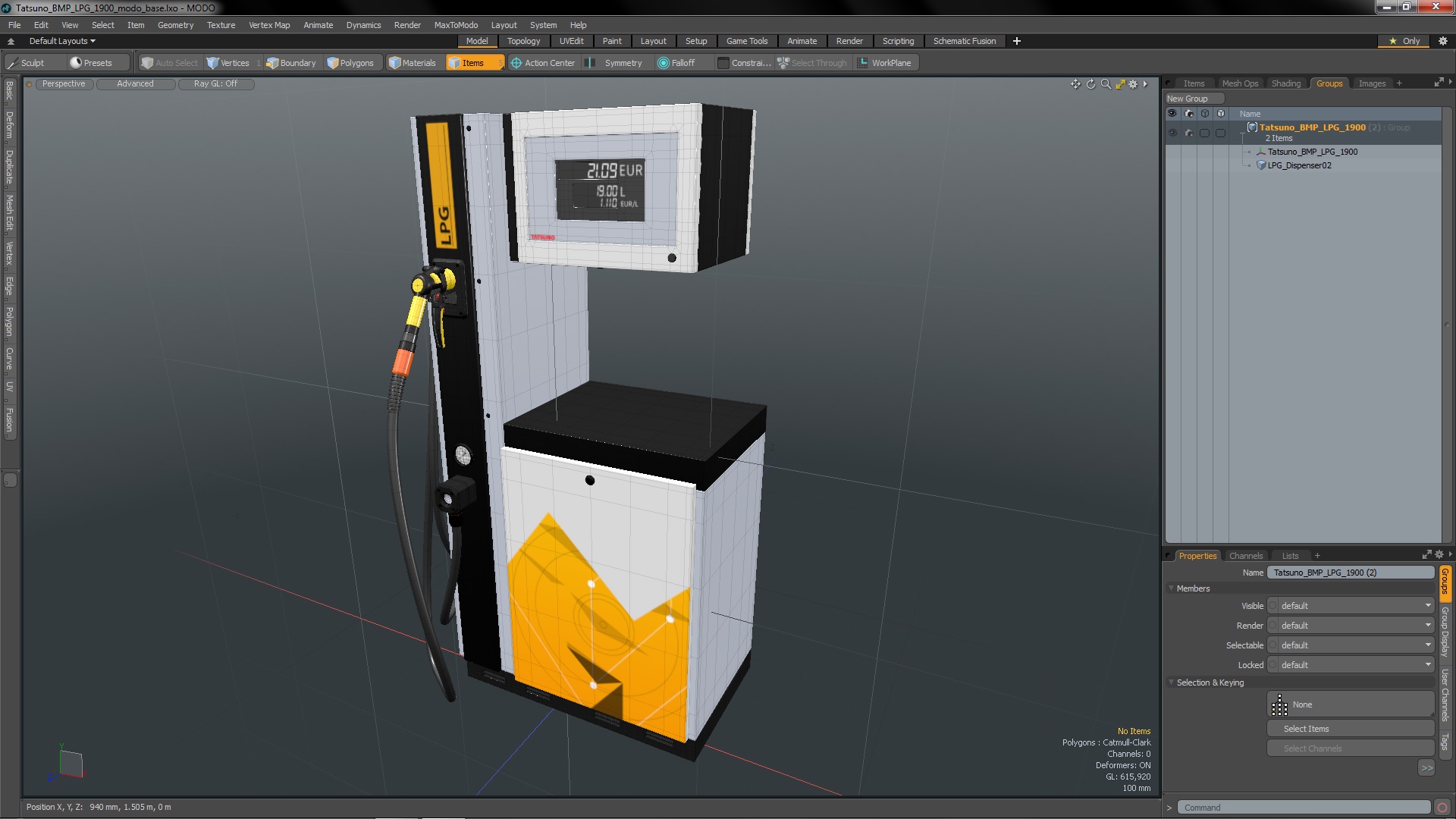Select LPG_Dispenser02 in the groups tree
The width and height of the screenshot is (1456, 819).
point(1299,165)
